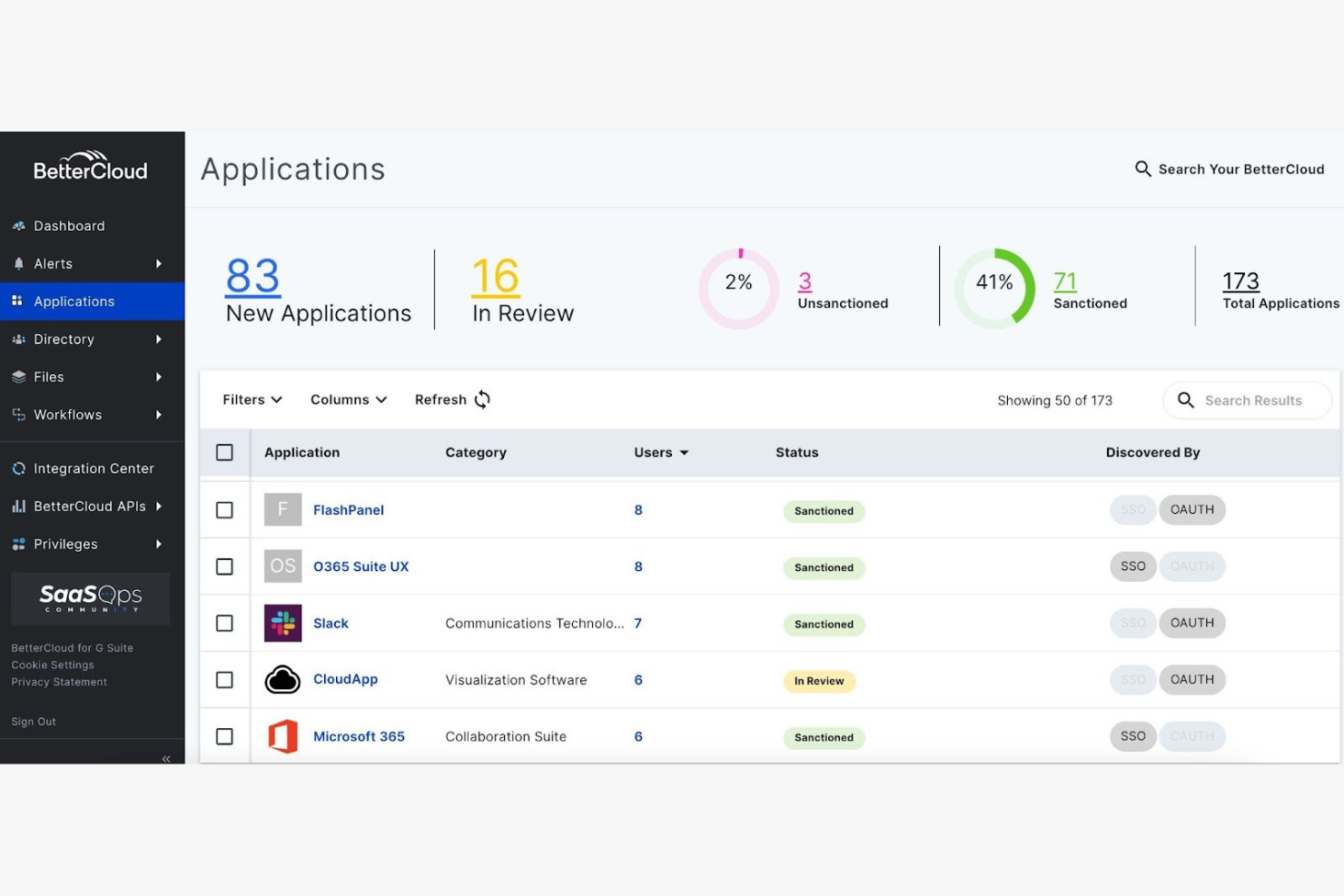The width and height of the screenshot is (1344, 896).
Task: Click the 41% Sanctioned donut chart
Action: (995, 289)
